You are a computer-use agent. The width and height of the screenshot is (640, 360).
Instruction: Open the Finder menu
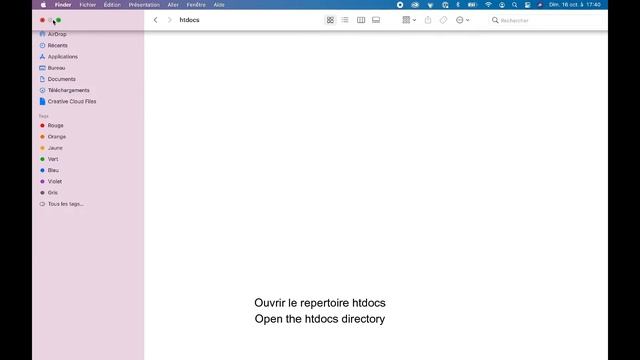(x=63, y=5)
